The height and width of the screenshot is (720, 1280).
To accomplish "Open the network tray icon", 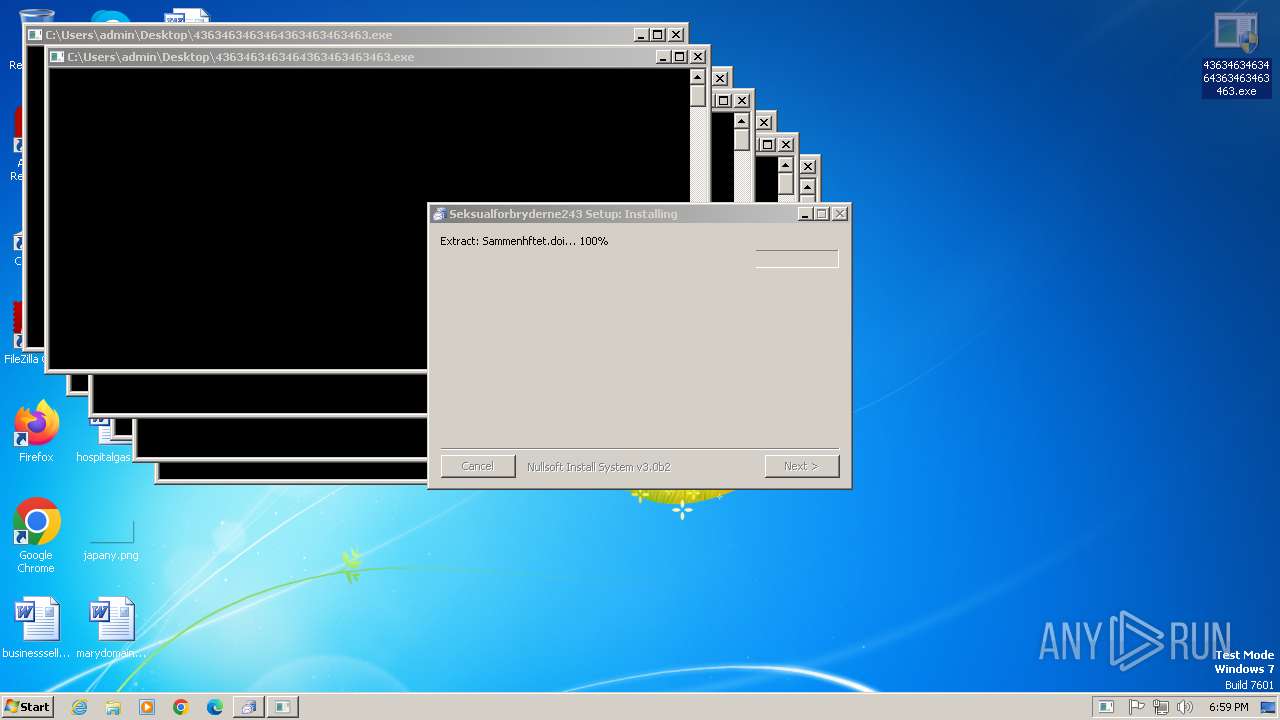I will (1161, 707).
